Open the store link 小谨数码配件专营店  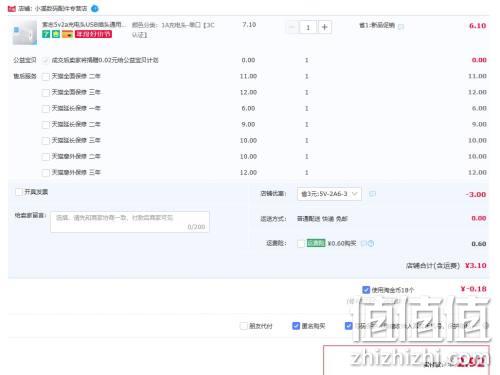click(61, 8)
